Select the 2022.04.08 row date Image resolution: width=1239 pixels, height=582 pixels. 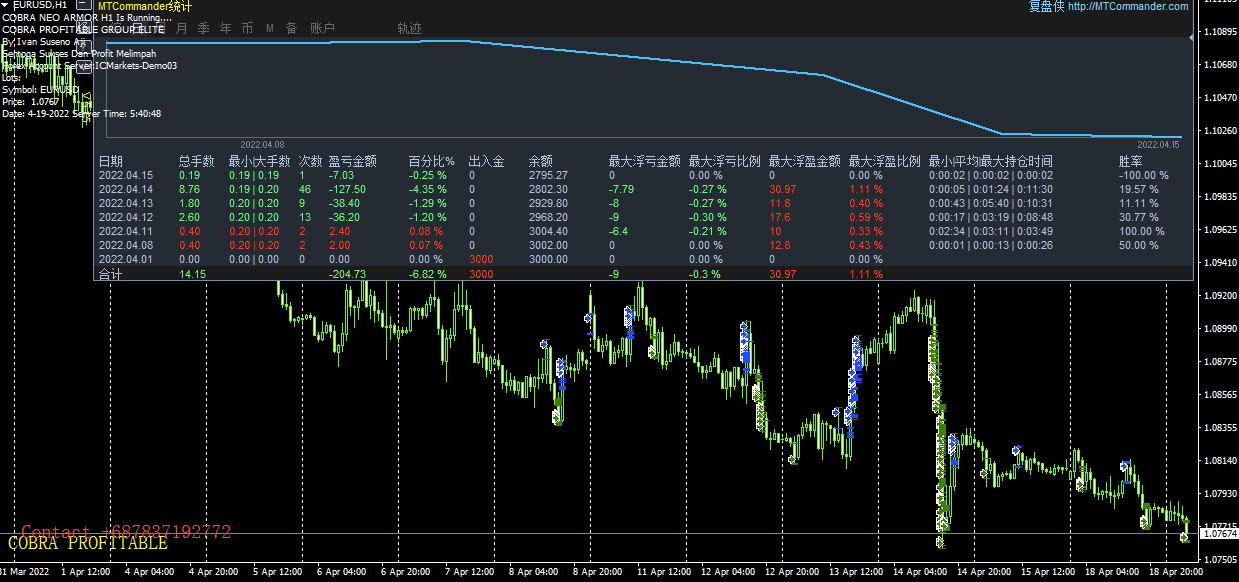[126, 245]
